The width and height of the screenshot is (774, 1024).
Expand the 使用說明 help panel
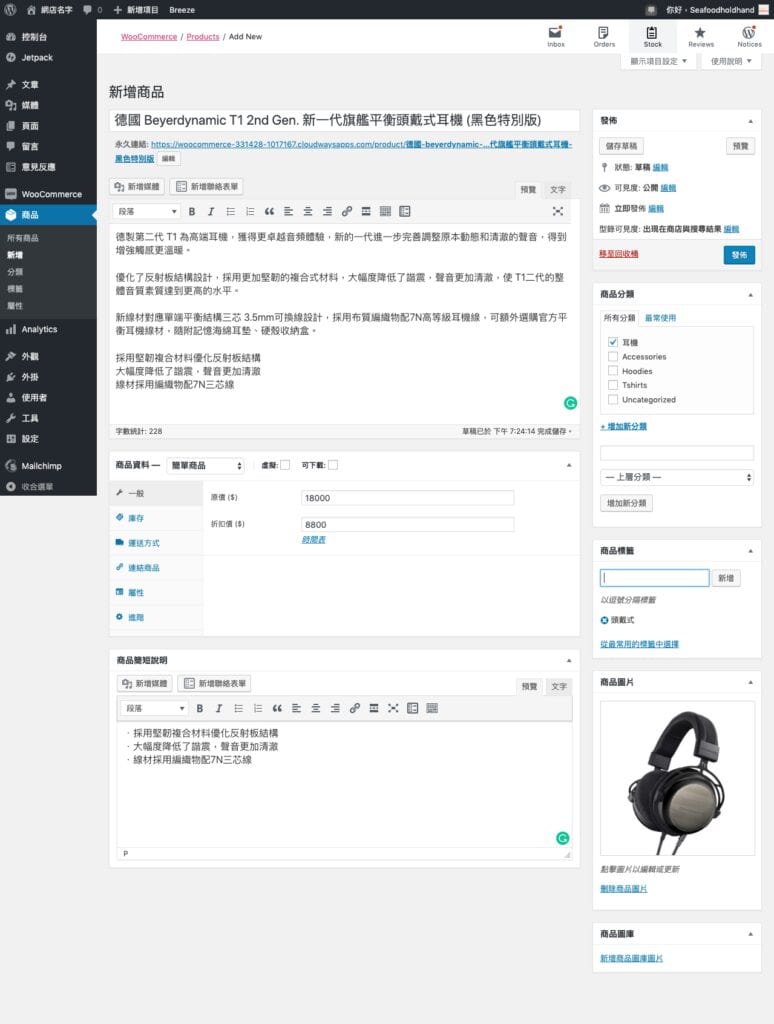[731, 61]
